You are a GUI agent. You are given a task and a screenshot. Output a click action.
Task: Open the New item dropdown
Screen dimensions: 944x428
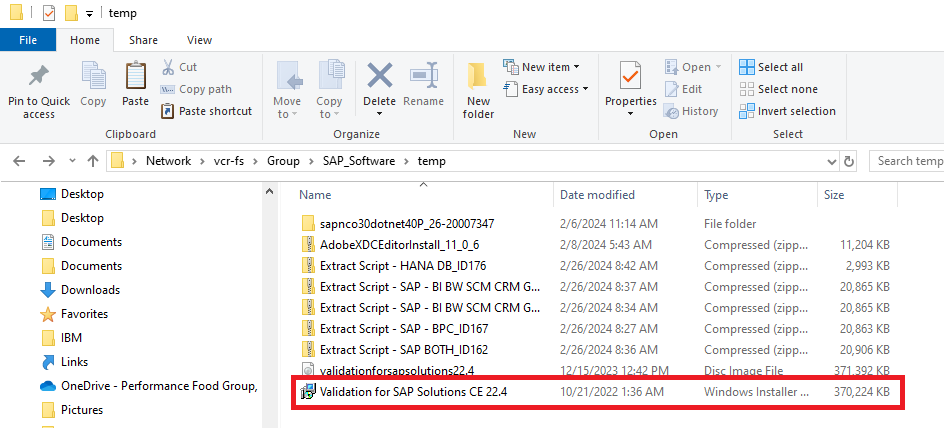tap(576, 67)
